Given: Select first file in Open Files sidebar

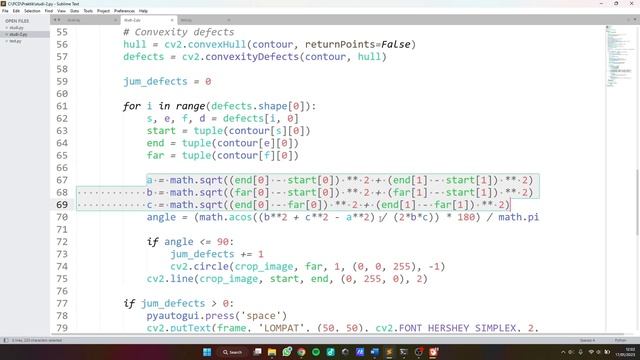Looking at the screenshot, I should pos(16,28).
